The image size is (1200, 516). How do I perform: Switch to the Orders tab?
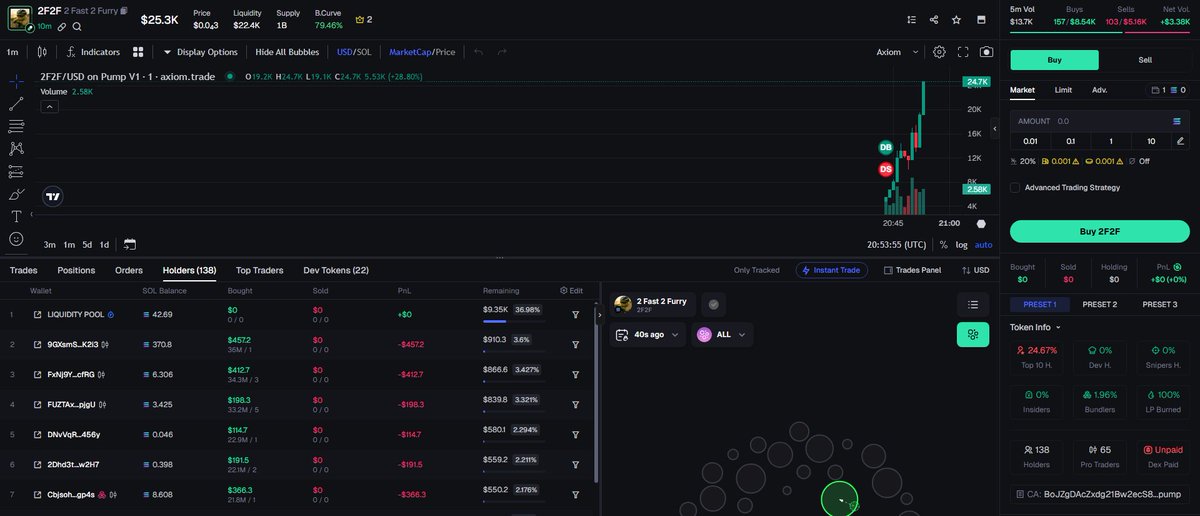[129, 270]
